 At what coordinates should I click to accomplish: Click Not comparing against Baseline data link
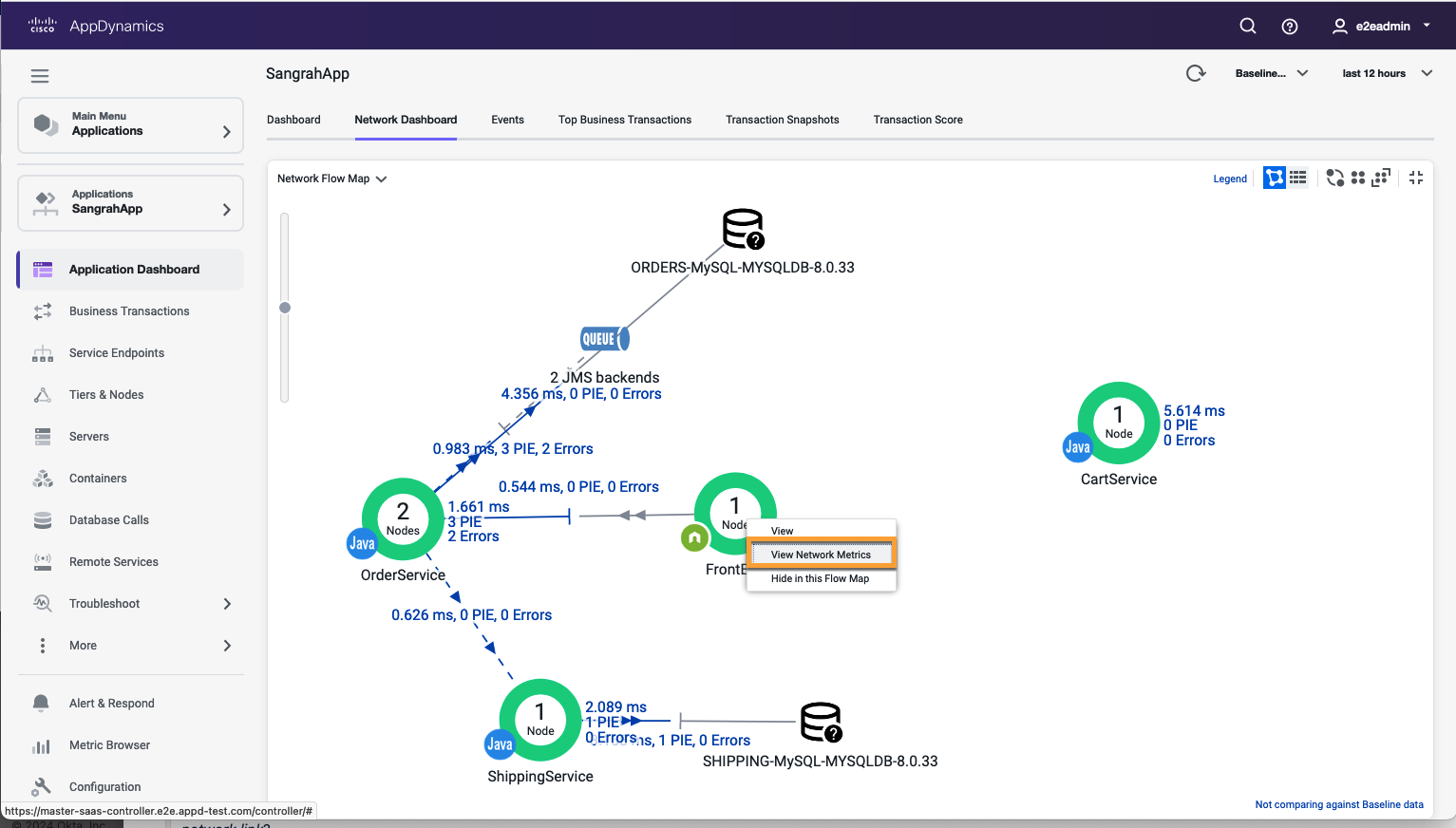1339,804
